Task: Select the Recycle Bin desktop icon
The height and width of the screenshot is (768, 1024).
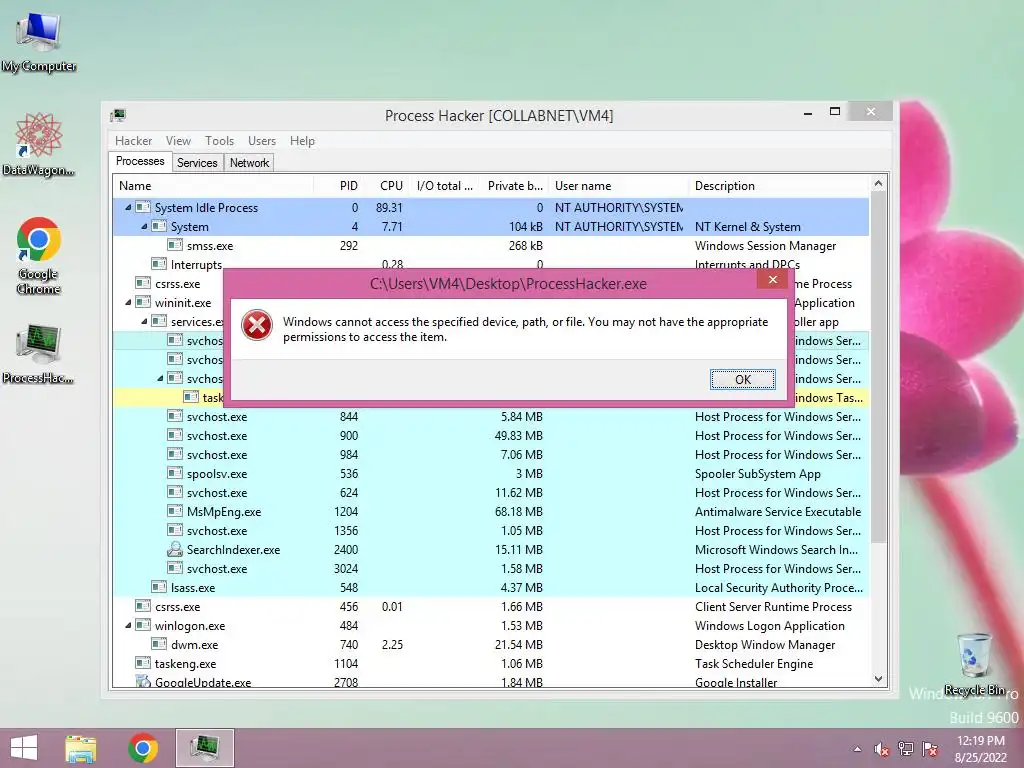Action: point(974,664)
